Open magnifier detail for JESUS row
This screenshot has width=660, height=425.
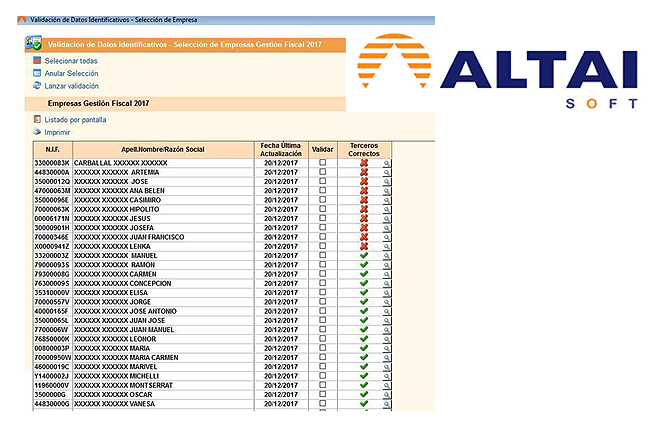tap(386, 219)
